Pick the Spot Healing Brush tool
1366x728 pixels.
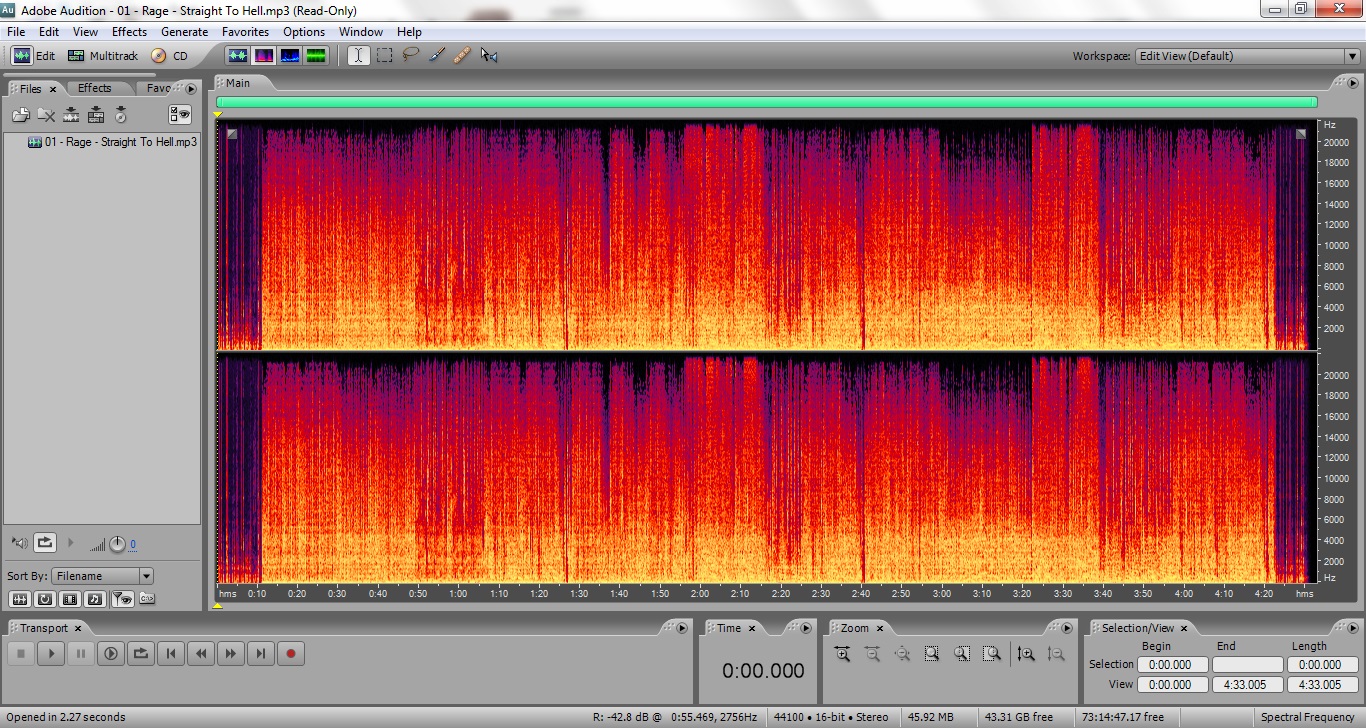(462, 56)
